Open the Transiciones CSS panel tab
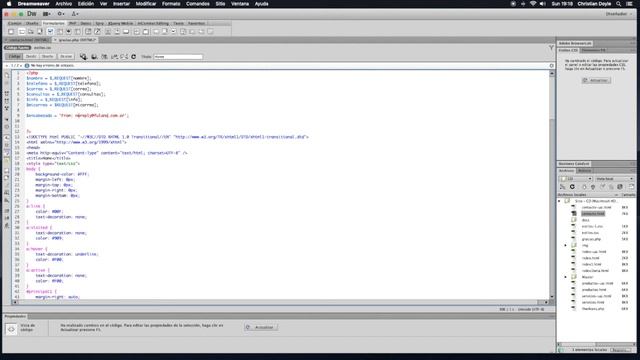Screen dimensions: 640x360 pos(594,50)
